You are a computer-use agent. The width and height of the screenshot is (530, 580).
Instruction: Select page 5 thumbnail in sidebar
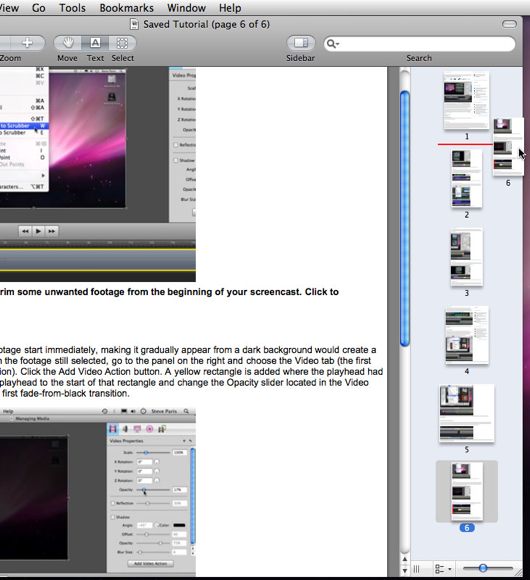(466, 413)
